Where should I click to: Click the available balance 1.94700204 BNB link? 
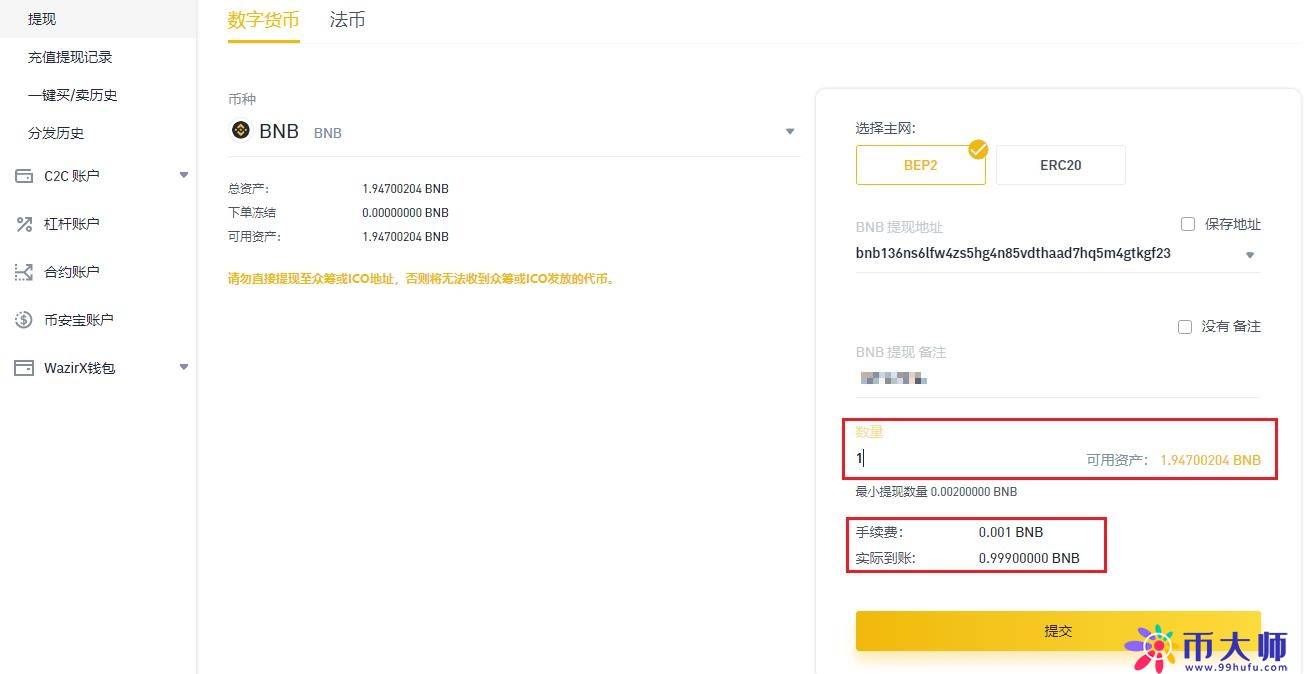[1210, 461]
